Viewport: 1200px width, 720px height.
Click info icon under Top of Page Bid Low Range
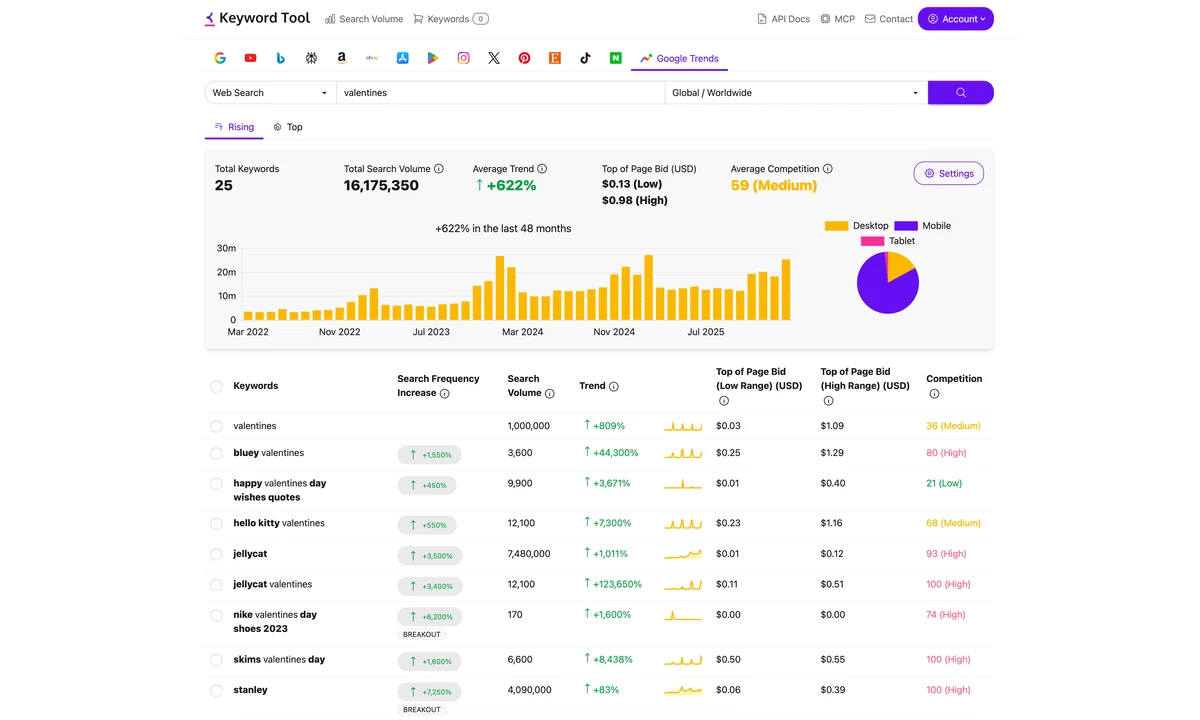tap(724, 401)
